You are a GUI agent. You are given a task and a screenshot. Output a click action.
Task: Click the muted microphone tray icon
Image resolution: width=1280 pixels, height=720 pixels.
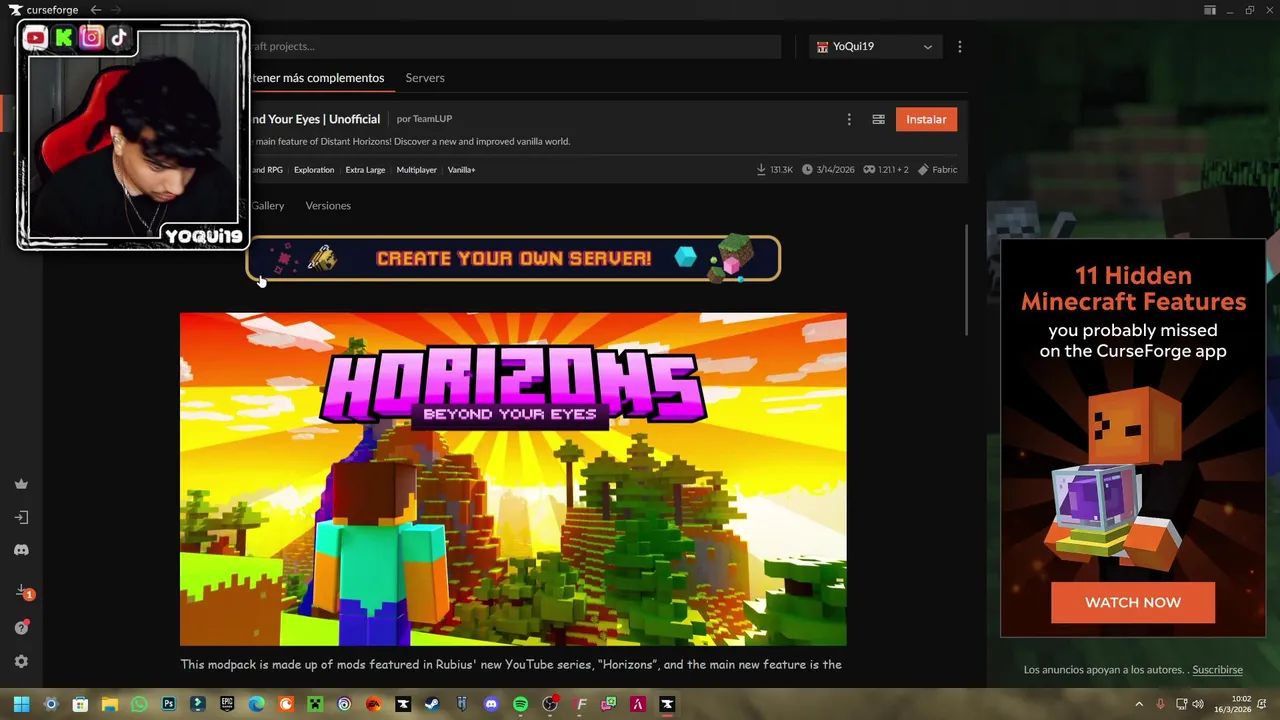coord(1160,704)
